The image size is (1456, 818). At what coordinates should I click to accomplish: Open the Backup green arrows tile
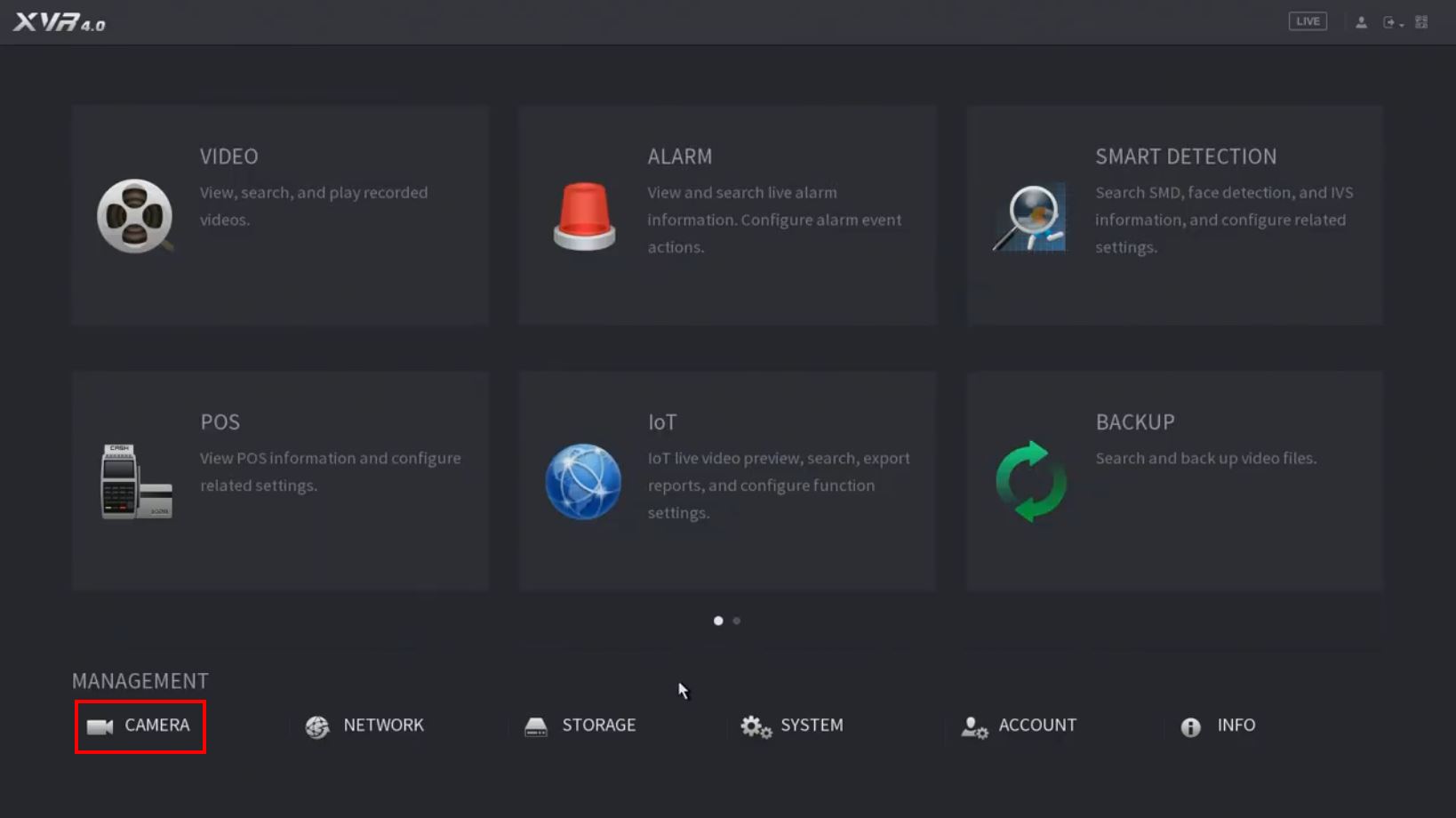[1175, 481]
